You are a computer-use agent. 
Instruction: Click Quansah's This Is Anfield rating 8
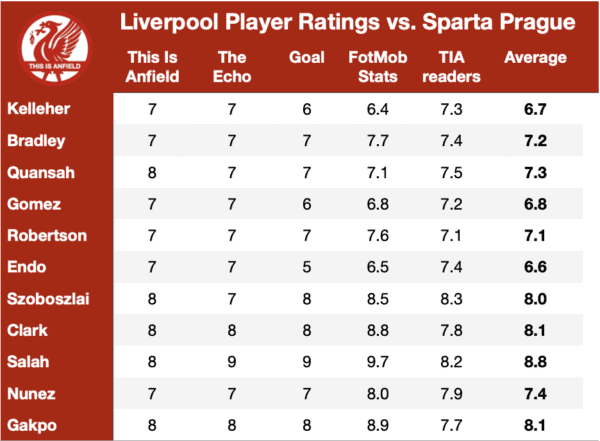(152, 173)
